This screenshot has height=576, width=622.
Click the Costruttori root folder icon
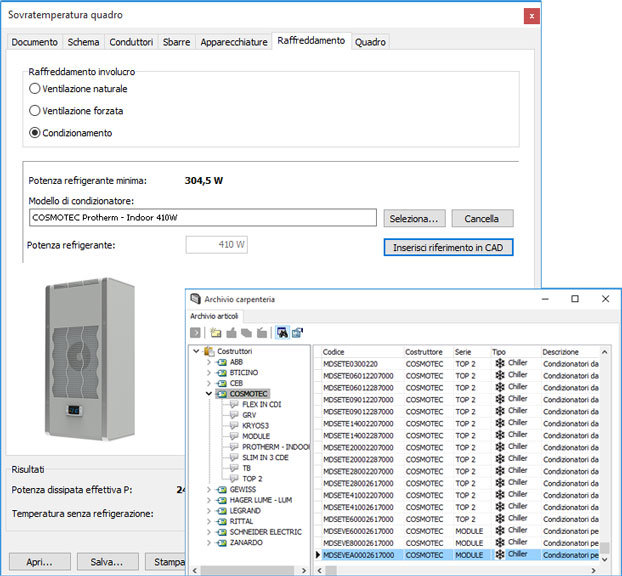tap(209, 351)
